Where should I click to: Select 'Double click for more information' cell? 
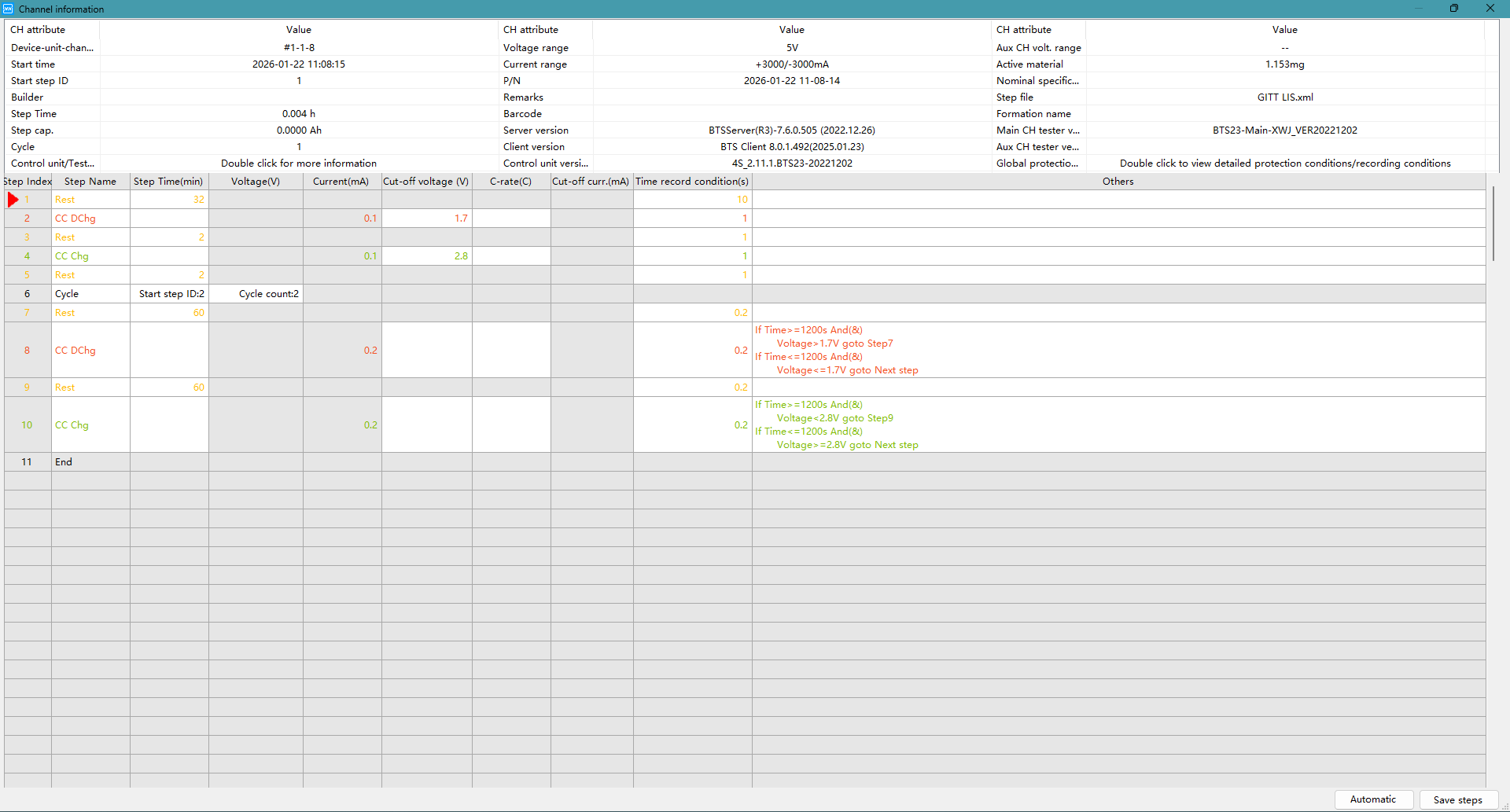point(298,164)
